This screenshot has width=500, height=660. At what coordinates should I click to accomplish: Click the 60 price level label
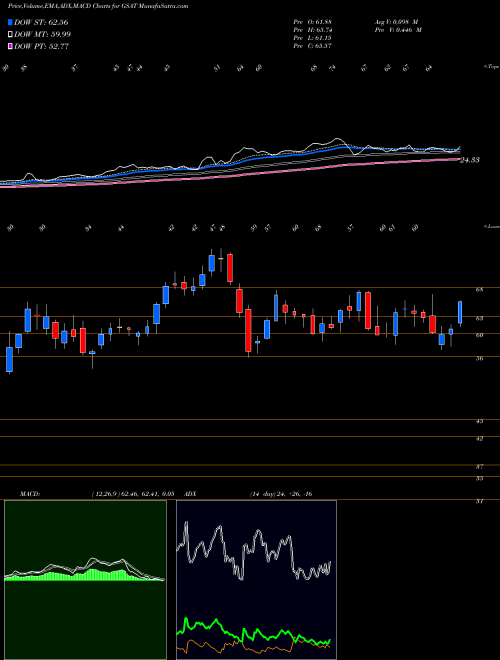pos(480,335)
